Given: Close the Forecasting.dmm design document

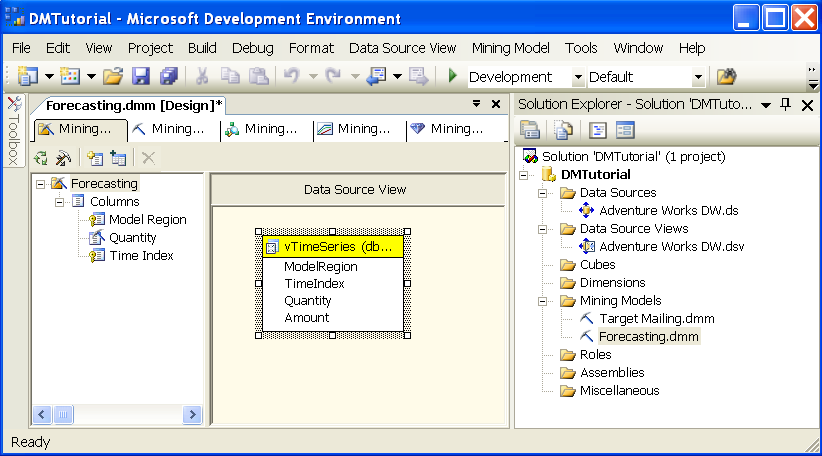Looking at the screenshot, I should tap(496, 104).
